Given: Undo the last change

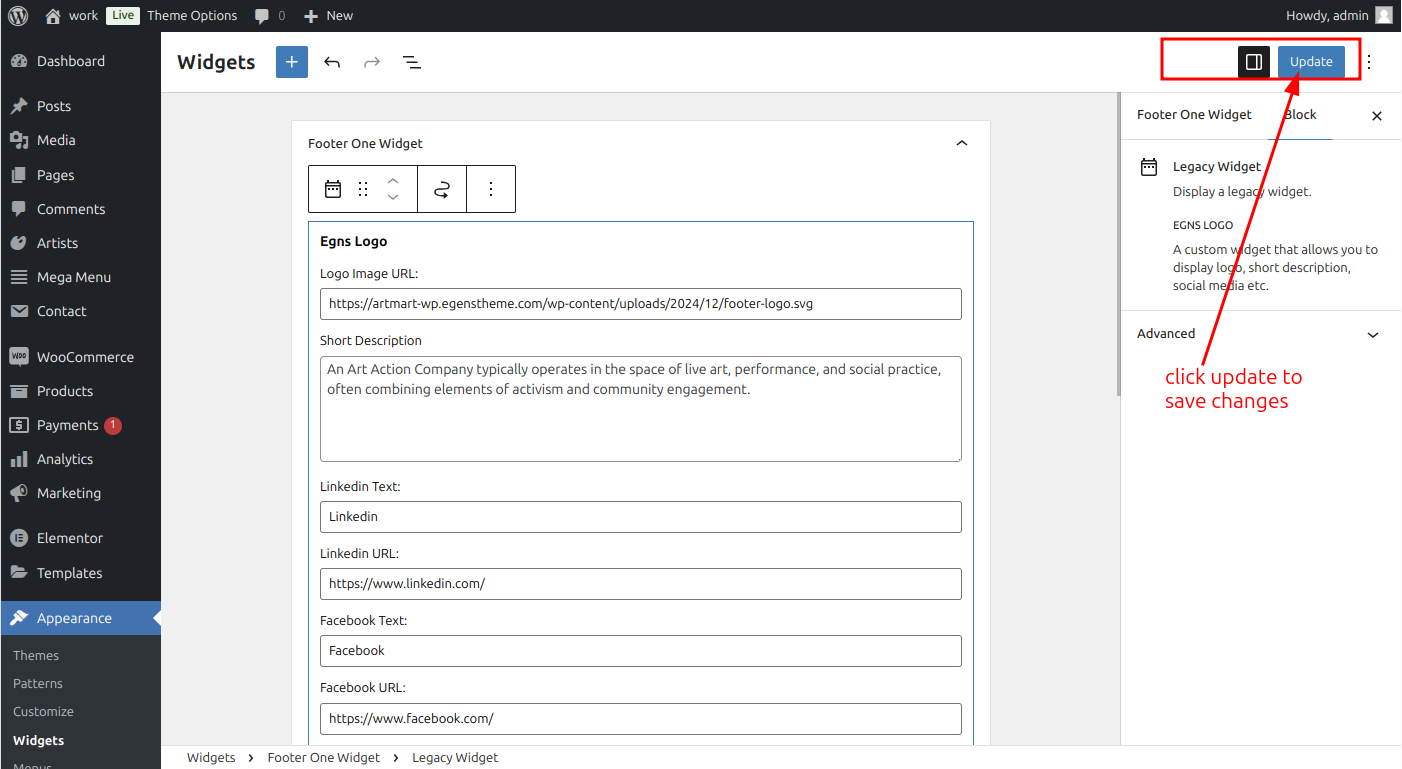Looking at the screenshot, I should coord(332,62).
